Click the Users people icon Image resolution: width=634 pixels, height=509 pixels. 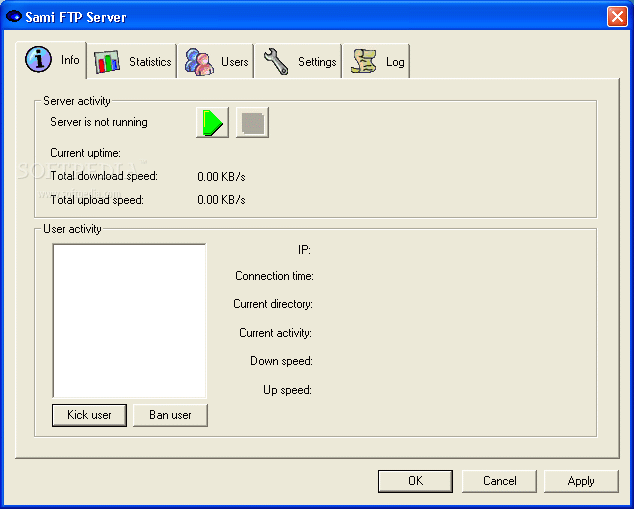coord(199,62)
